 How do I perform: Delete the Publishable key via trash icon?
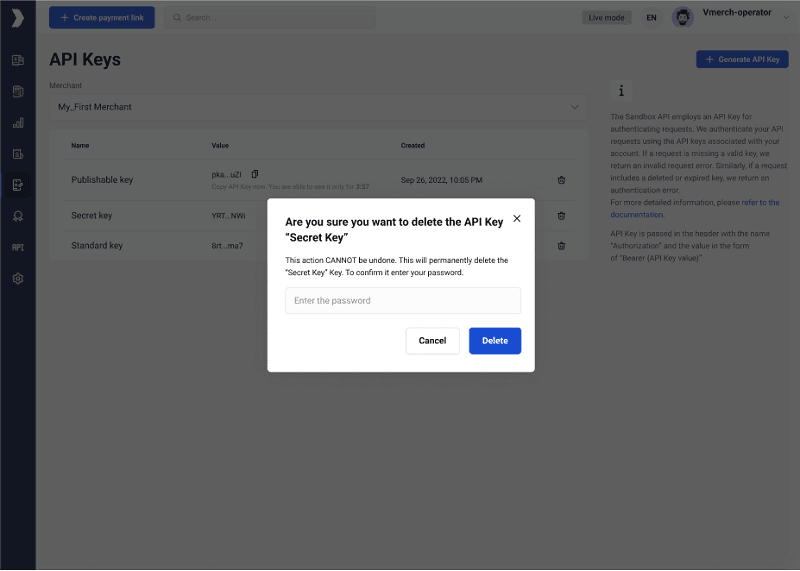click(561, 180)
